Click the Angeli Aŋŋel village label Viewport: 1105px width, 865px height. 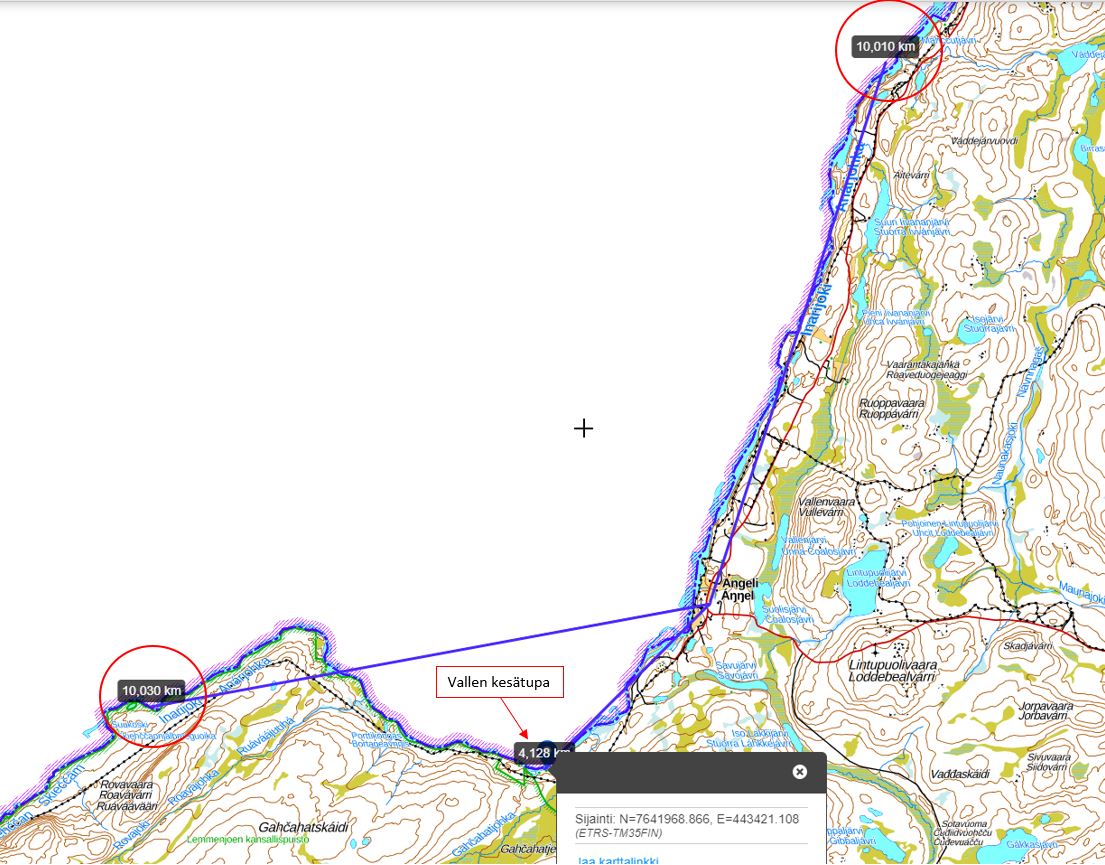click(x=739, y=589)
